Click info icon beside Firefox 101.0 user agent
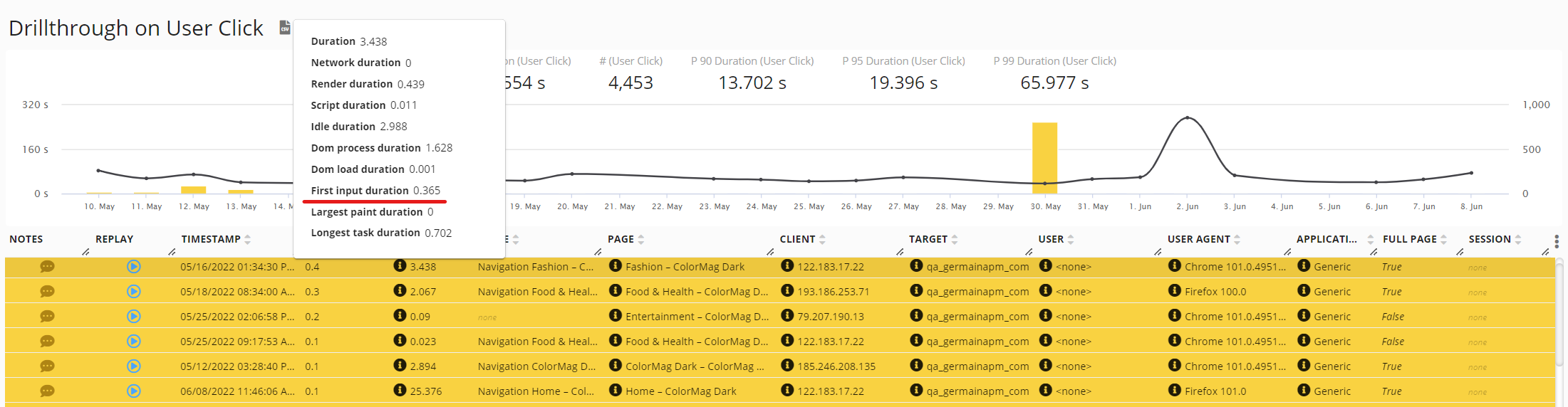1568x407 pixels. 1174,391
